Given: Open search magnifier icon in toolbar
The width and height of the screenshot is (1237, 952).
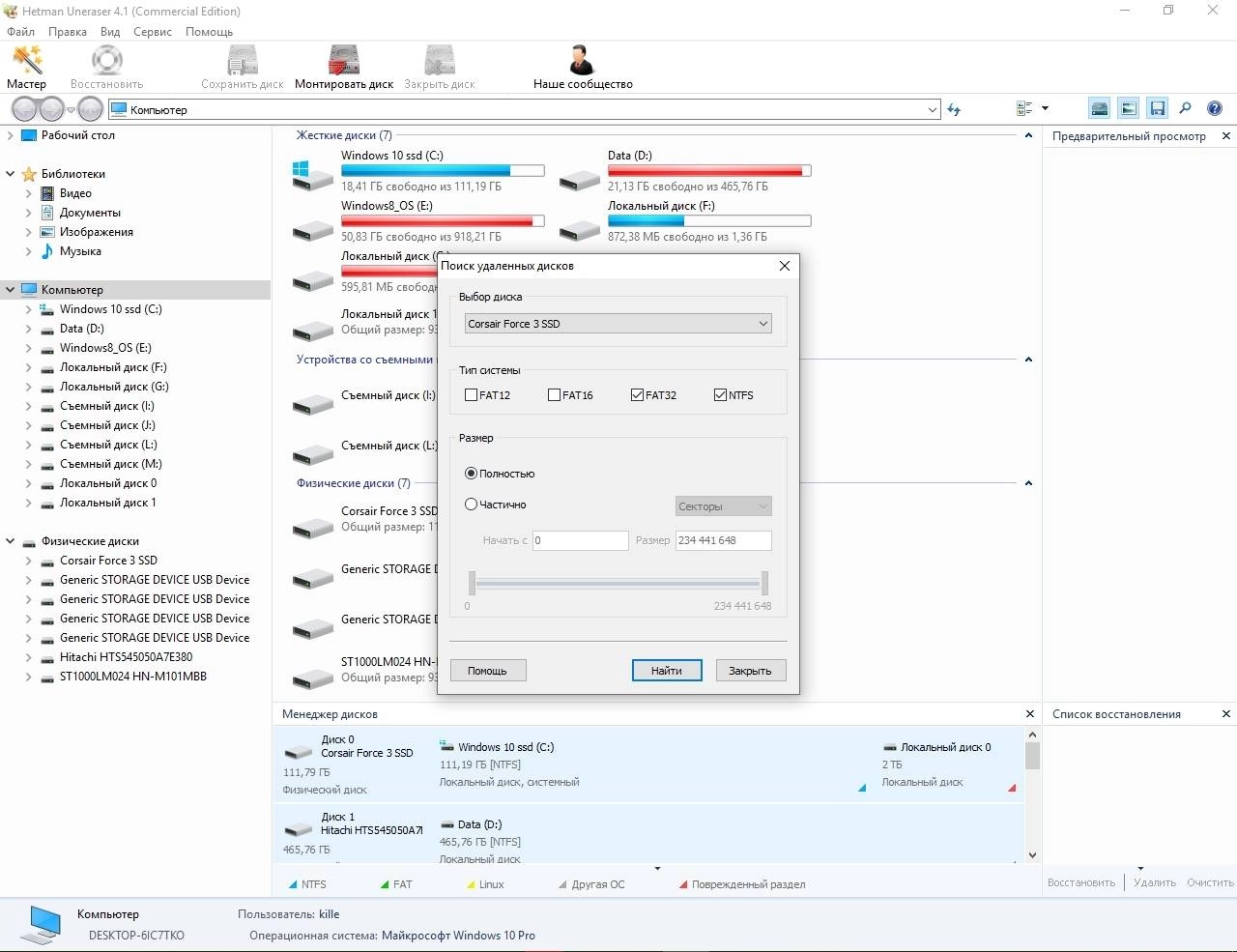Looking at the screenshot, I should click(1186, 109).
